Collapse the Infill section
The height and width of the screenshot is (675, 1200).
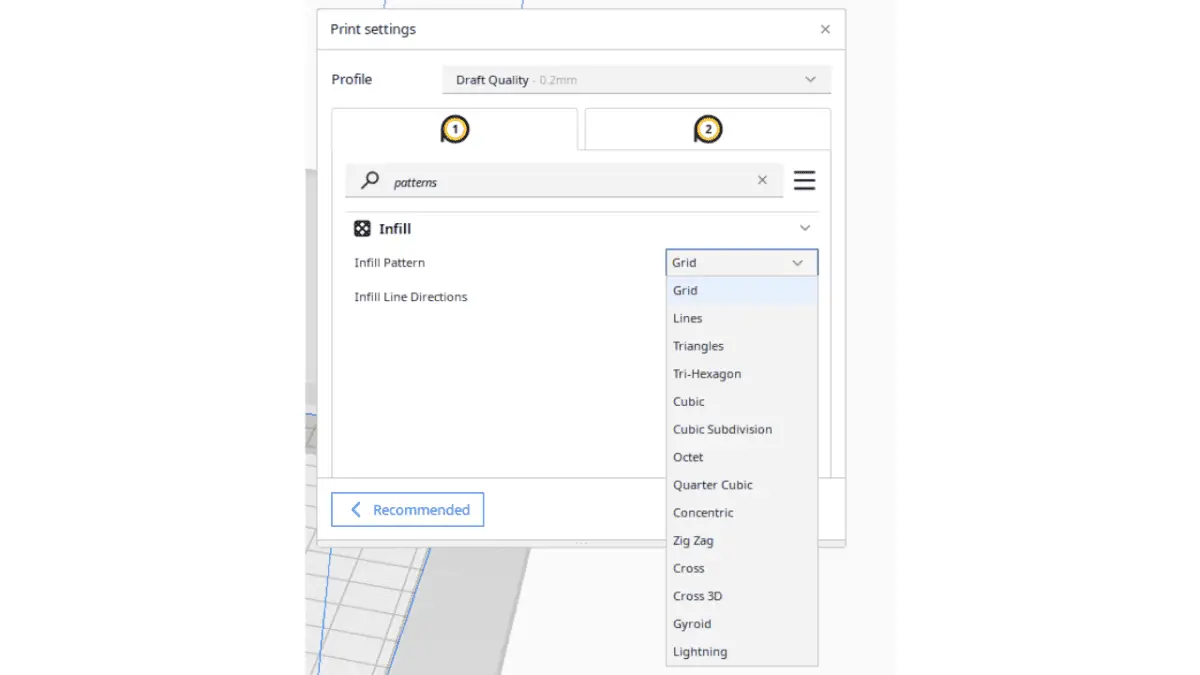point(805,229)
